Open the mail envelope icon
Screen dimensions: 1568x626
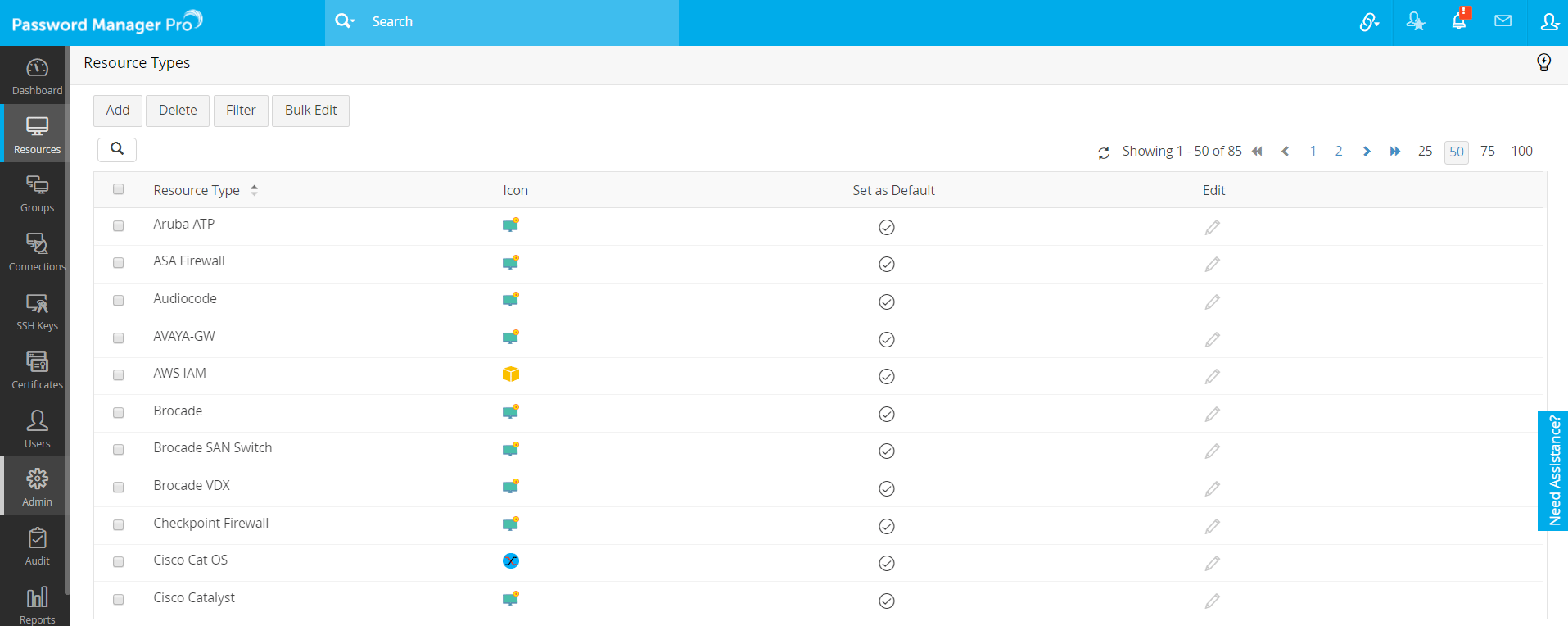[x=1502, y=21]
